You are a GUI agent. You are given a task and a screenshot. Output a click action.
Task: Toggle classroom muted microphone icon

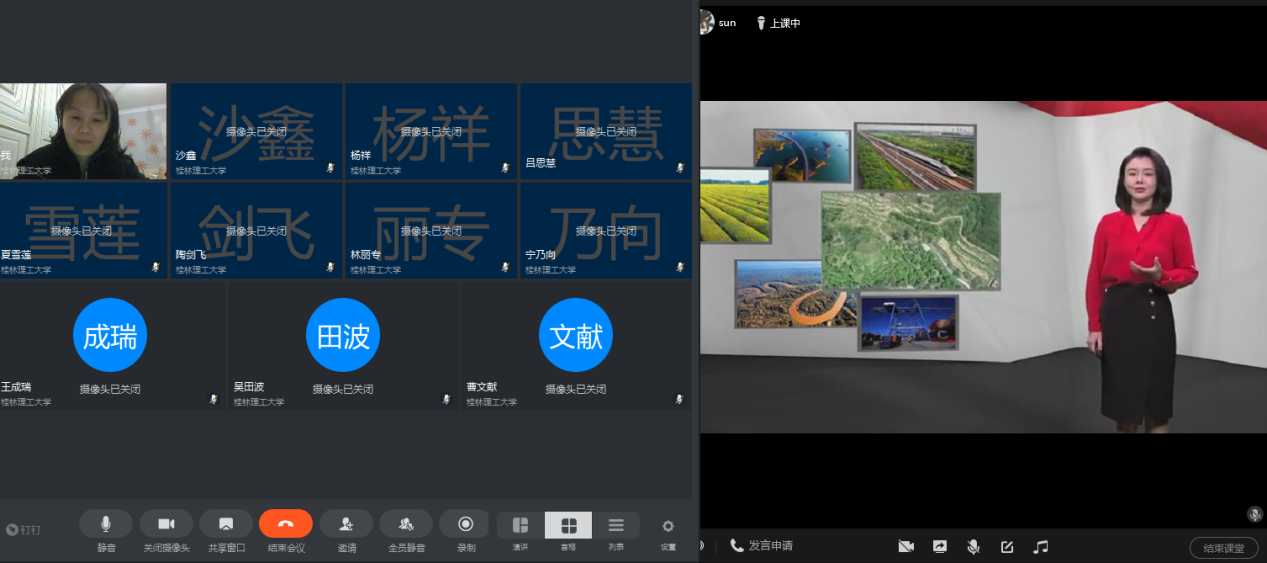coord(973,546)
